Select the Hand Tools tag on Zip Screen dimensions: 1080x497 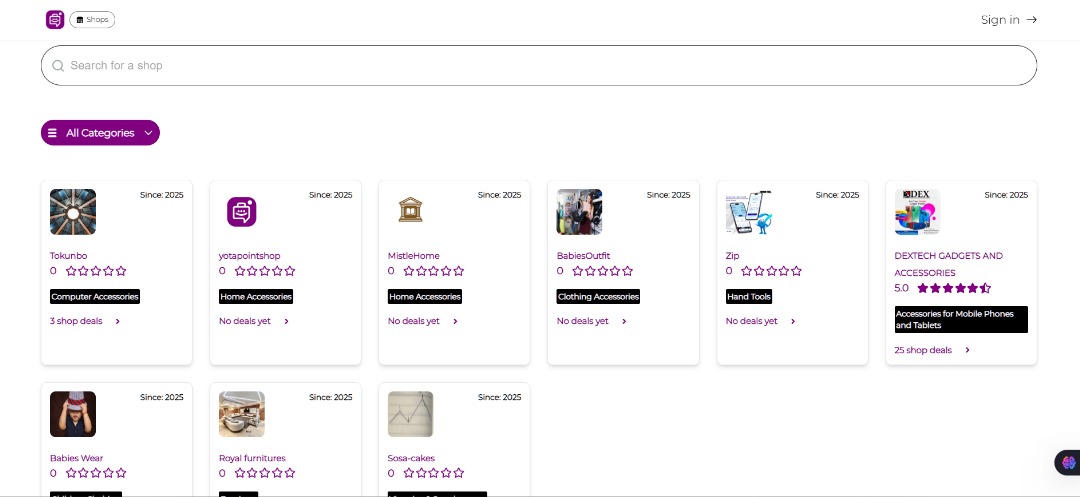pyautogui.click(x=749, y=297)
